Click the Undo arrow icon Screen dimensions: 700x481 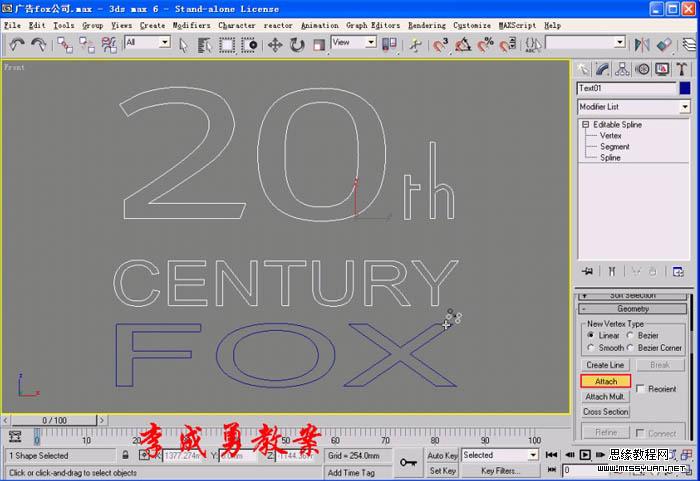click(x=17, y=45)
